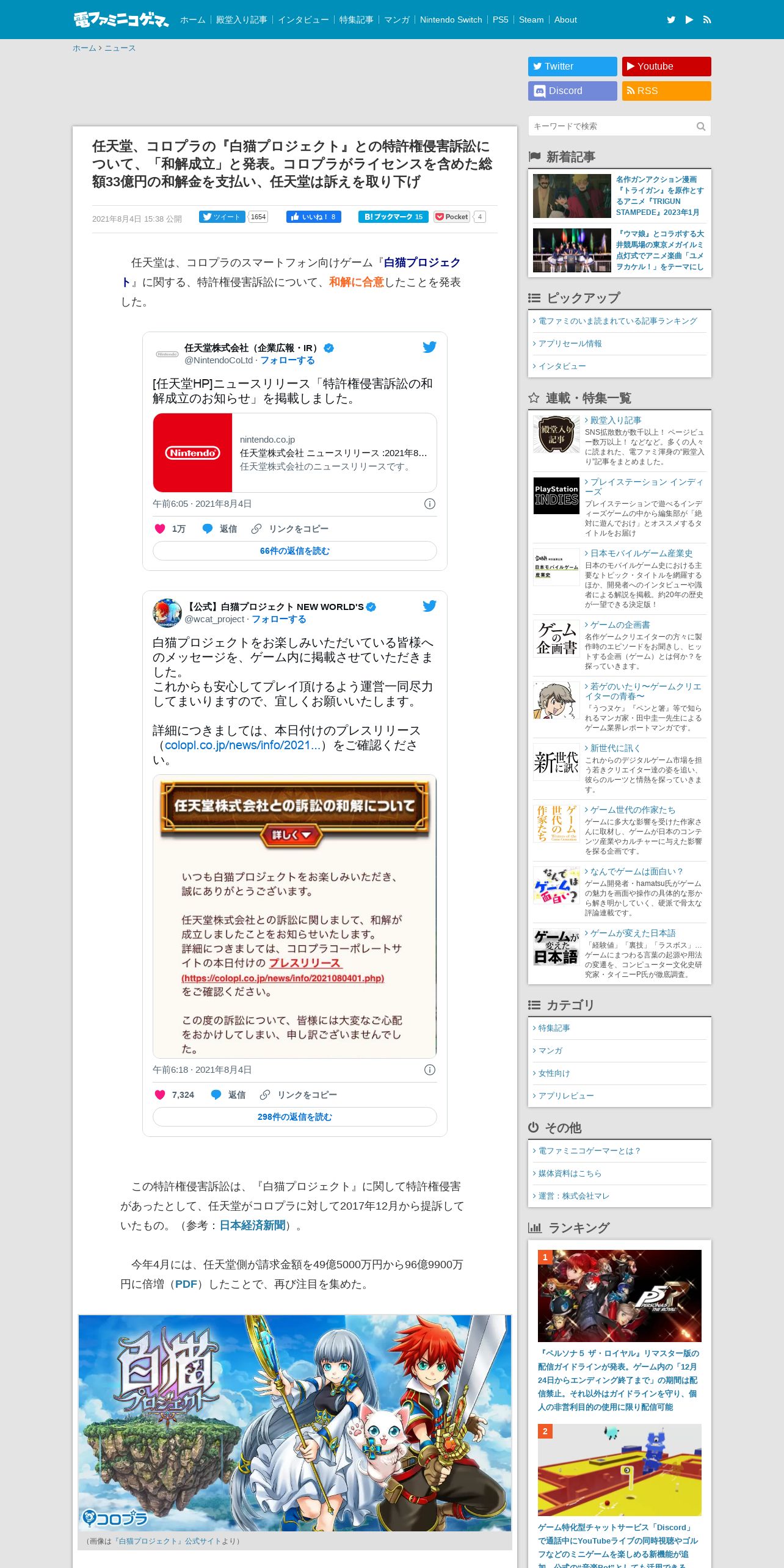Viewport: 784px width, 1568px height.
Task: Open インタビュー in top navigation
Action: pyautogui.click(x=303, y=20)
